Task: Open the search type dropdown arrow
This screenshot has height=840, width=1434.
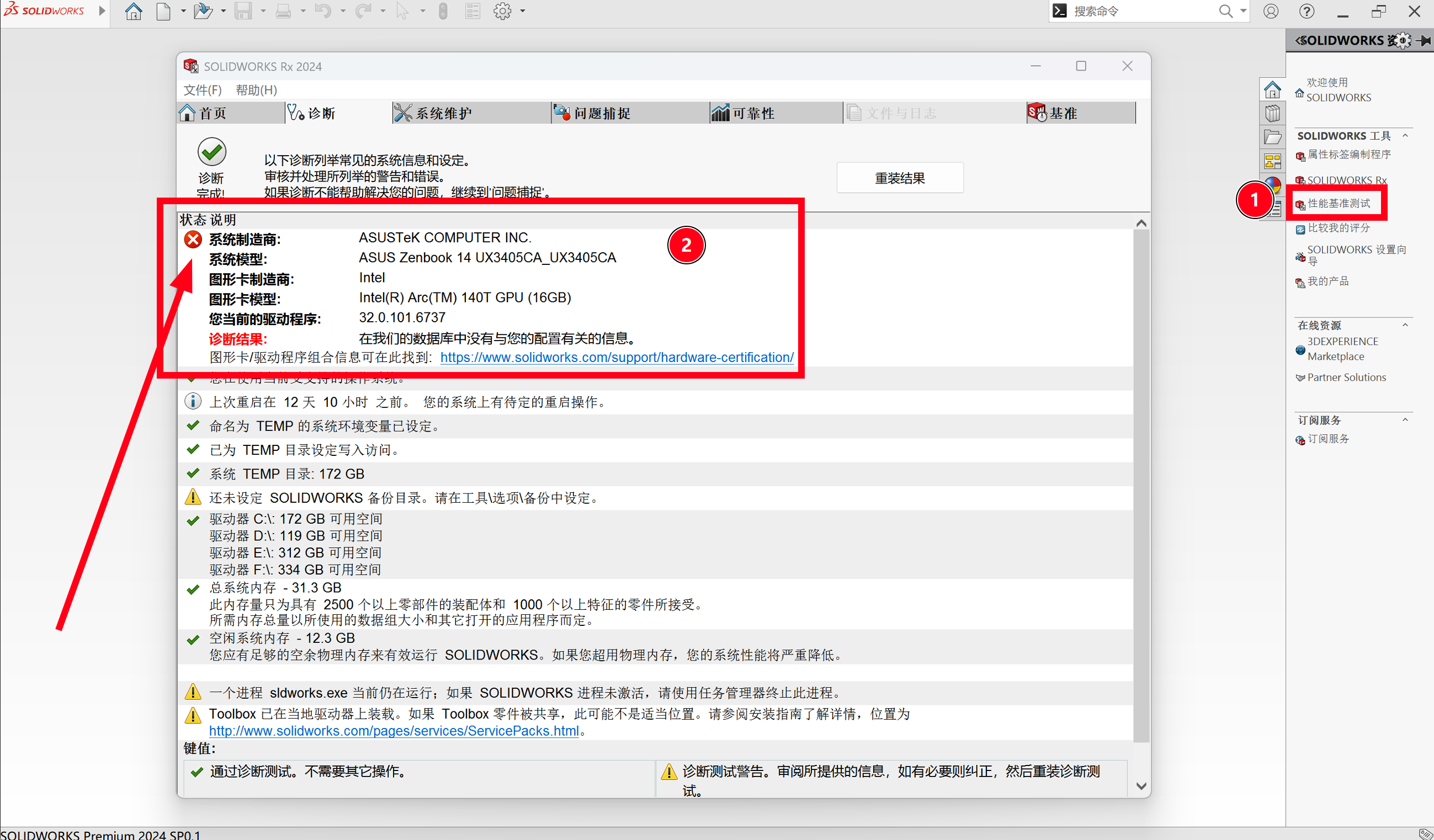Action: pos(1243,11)
